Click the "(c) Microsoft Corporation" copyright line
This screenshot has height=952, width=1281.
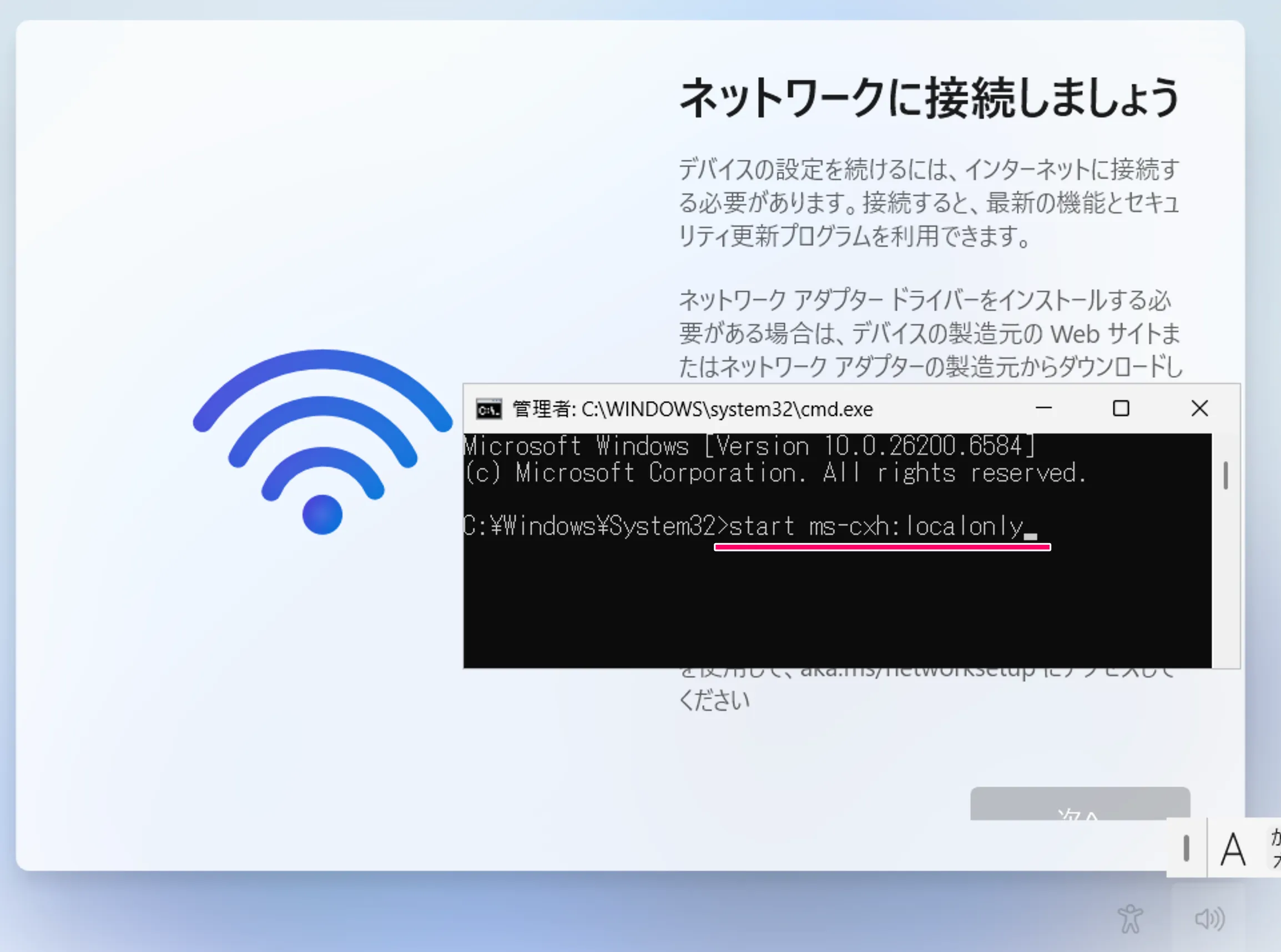(x=775, y=473)
